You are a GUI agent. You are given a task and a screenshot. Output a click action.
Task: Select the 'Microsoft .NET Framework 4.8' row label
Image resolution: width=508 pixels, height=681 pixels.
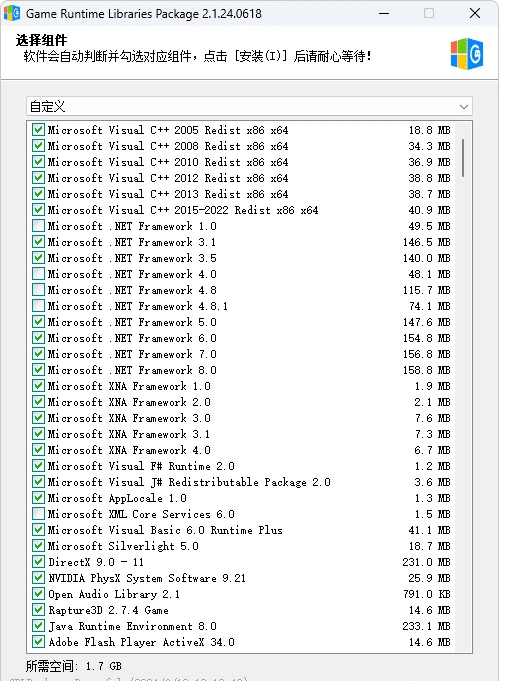pos(132,290)
